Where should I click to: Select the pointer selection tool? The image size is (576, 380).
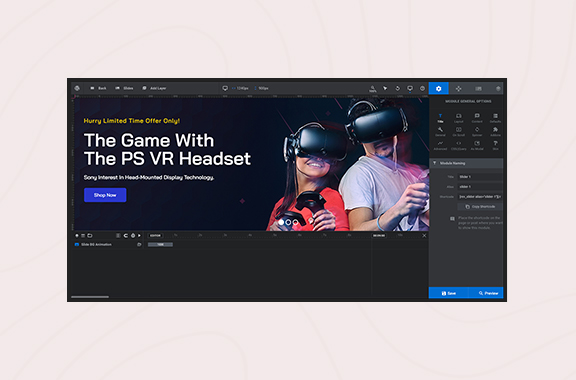click(385, 88)
